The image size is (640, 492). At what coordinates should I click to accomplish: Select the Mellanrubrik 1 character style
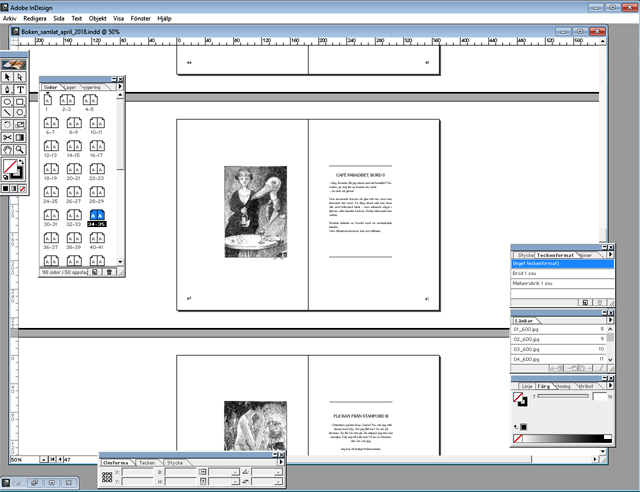click(x=562, y=283)
